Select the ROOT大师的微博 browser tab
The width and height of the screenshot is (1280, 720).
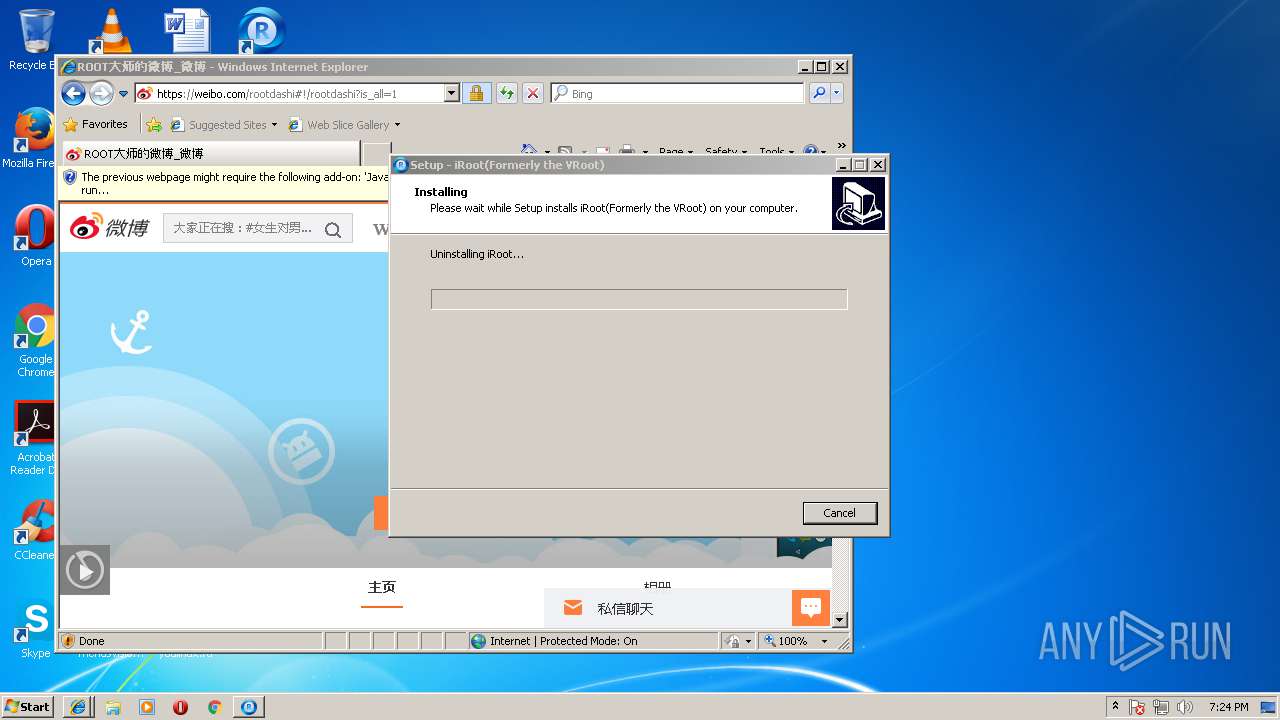[210, 154]
